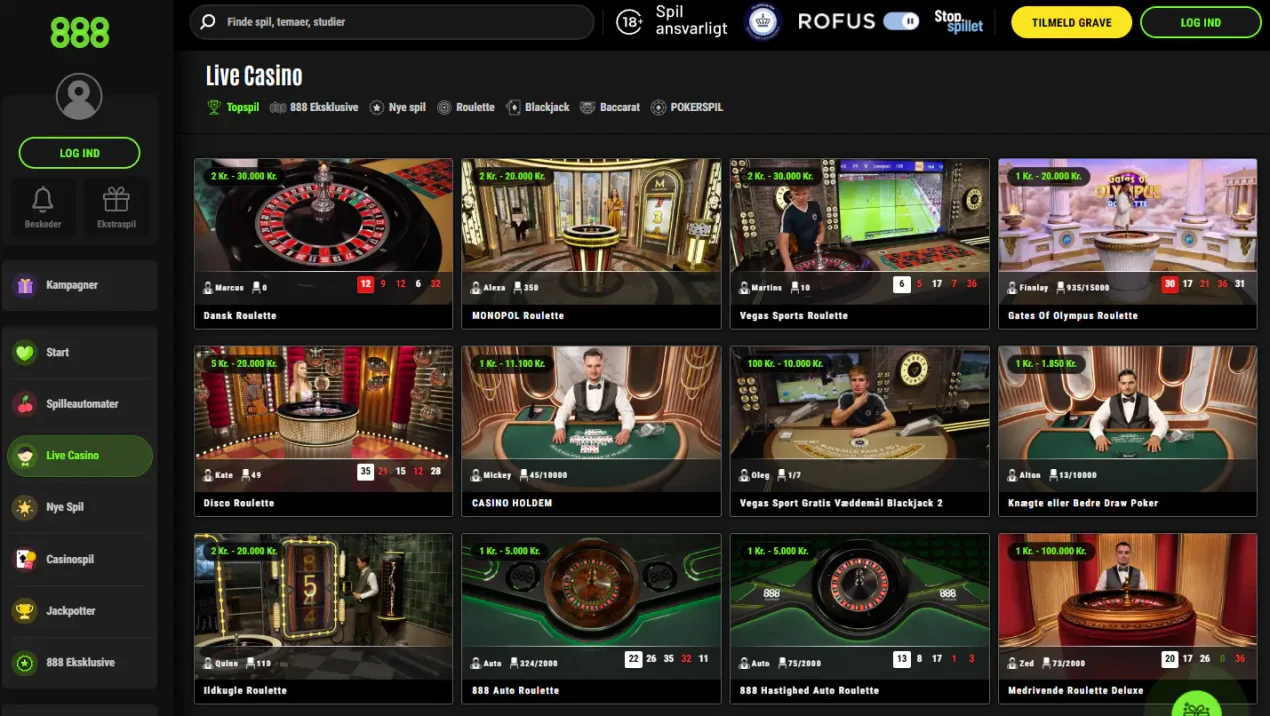Toggle the ROFUS switch
The image size is (1270, 716).
point(902,21)
